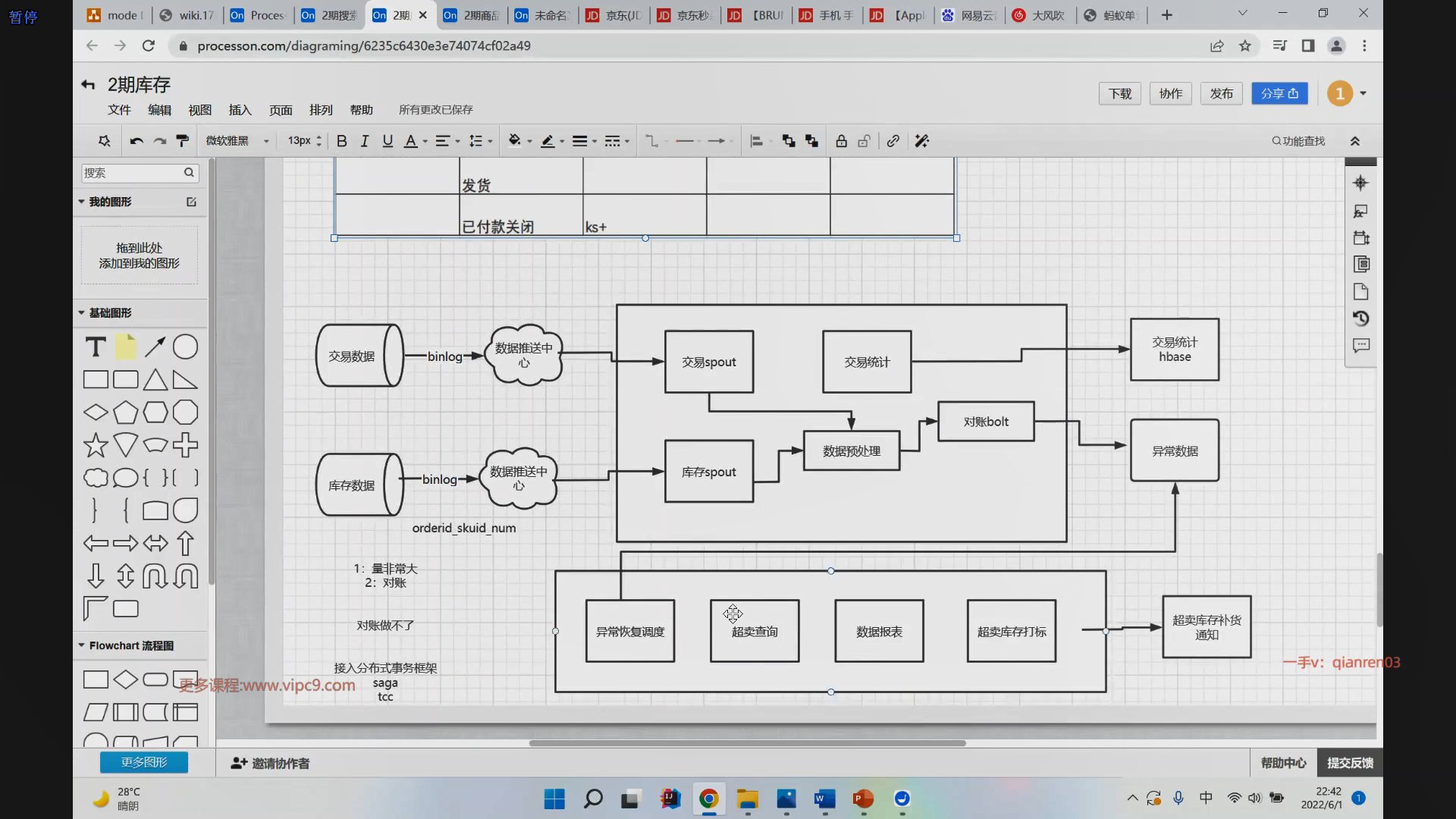Toggle underline formatting
Screen dimensions: 1456x819
388,141
